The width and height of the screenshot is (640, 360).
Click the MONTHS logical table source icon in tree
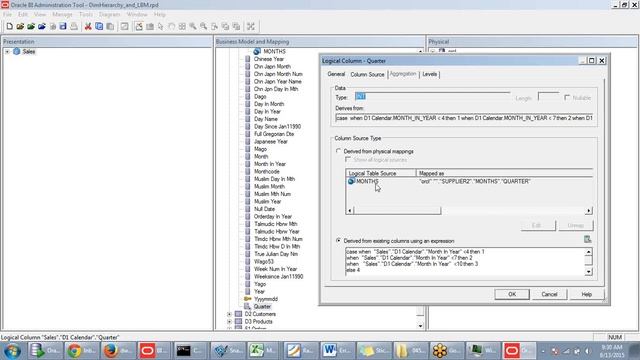point(257,51)
